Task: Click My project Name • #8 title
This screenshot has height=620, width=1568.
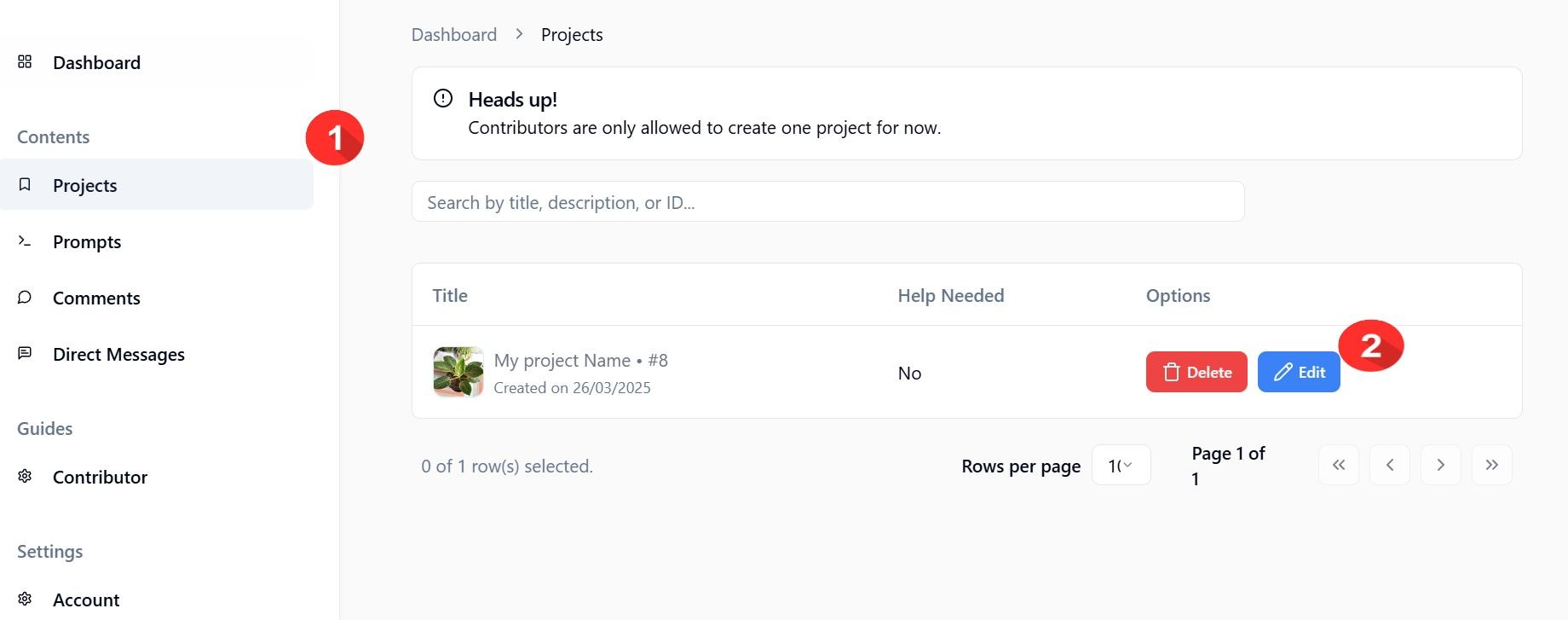Action: [580, 360]
